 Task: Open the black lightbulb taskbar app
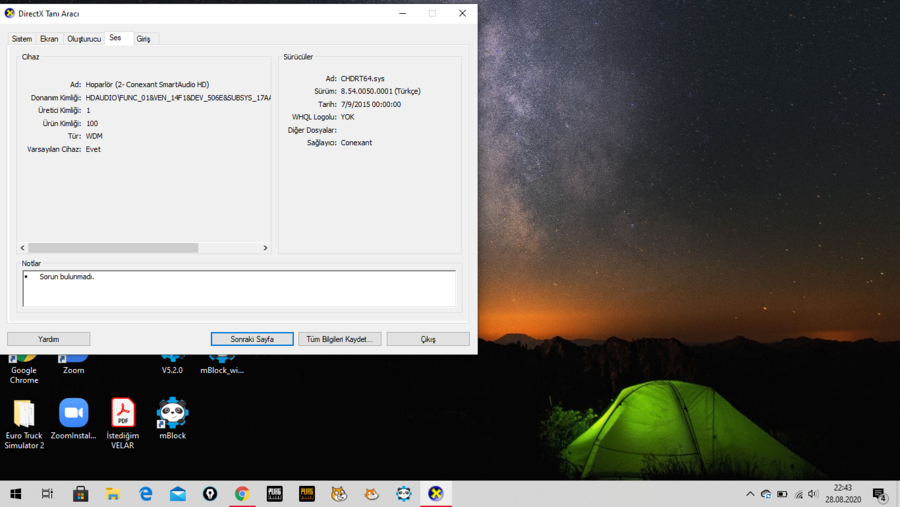point(210,494)
